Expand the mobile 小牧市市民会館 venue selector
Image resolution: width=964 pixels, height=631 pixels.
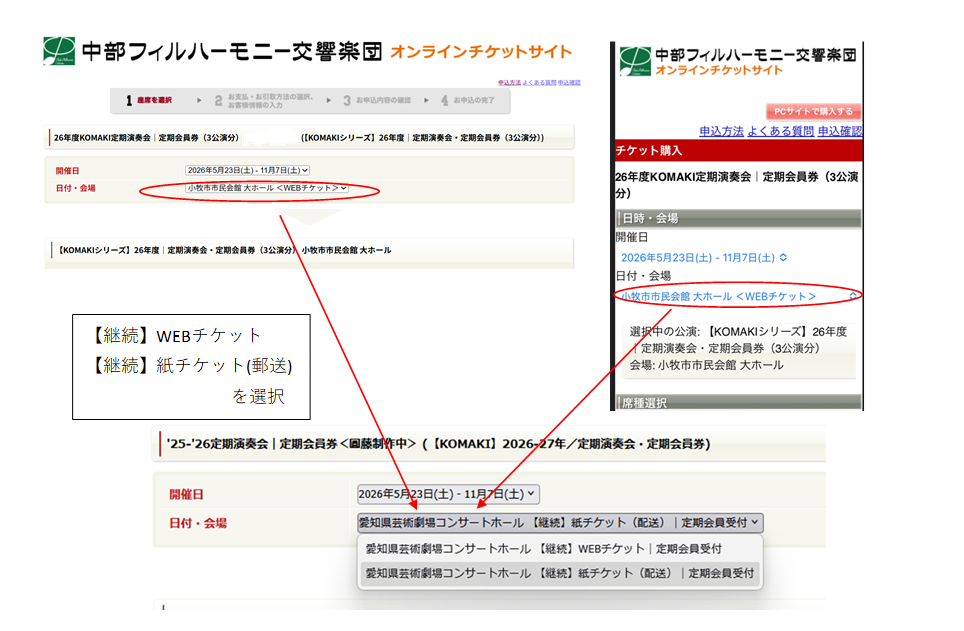(x=737, y=296)
